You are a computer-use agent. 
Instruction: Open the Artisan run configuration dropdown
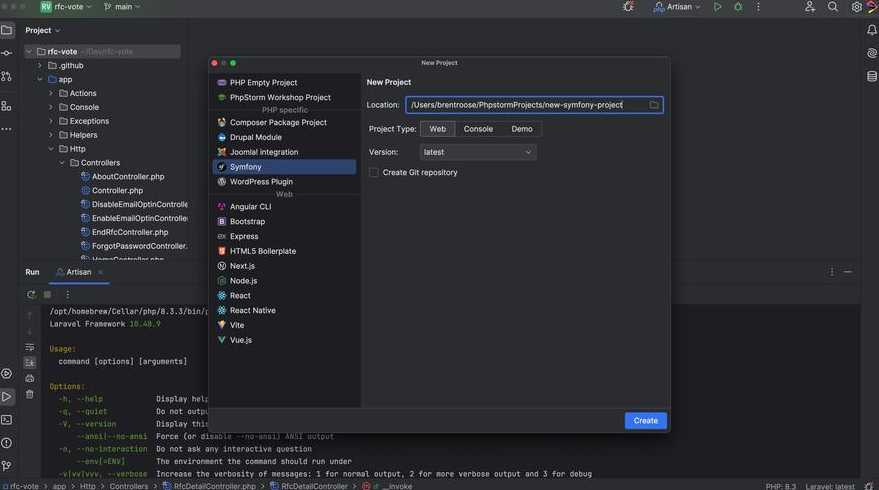[677, 7]
